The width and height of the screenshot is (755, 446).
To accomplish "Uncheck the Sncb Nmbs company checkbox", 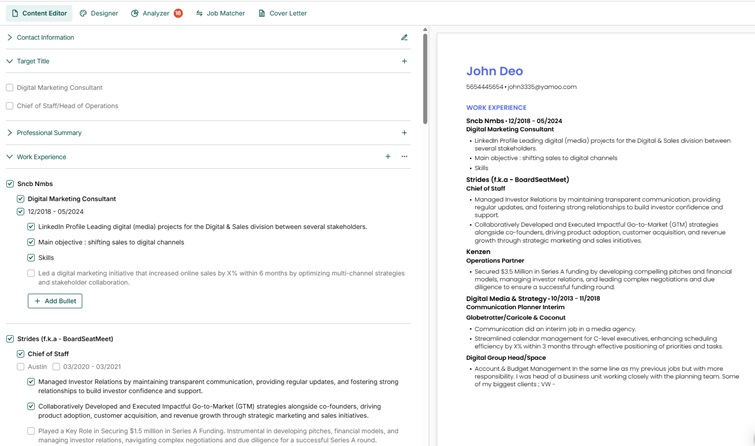I will coord(10,184).
